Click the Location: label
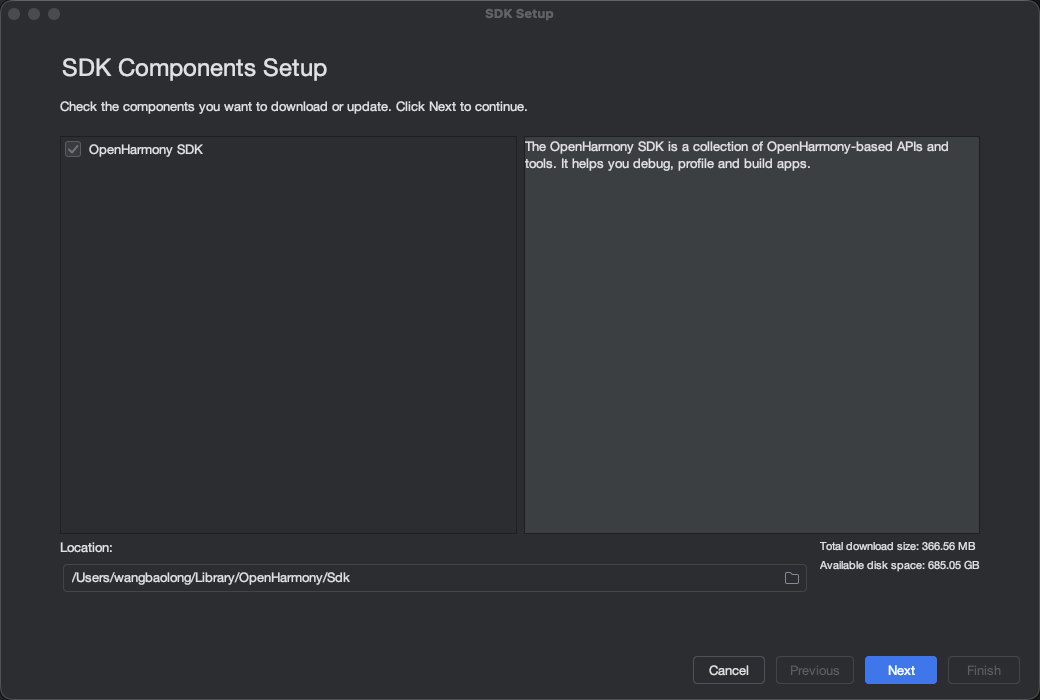The height and width of the screenshot is (700, 1040). tap(86, 547)
